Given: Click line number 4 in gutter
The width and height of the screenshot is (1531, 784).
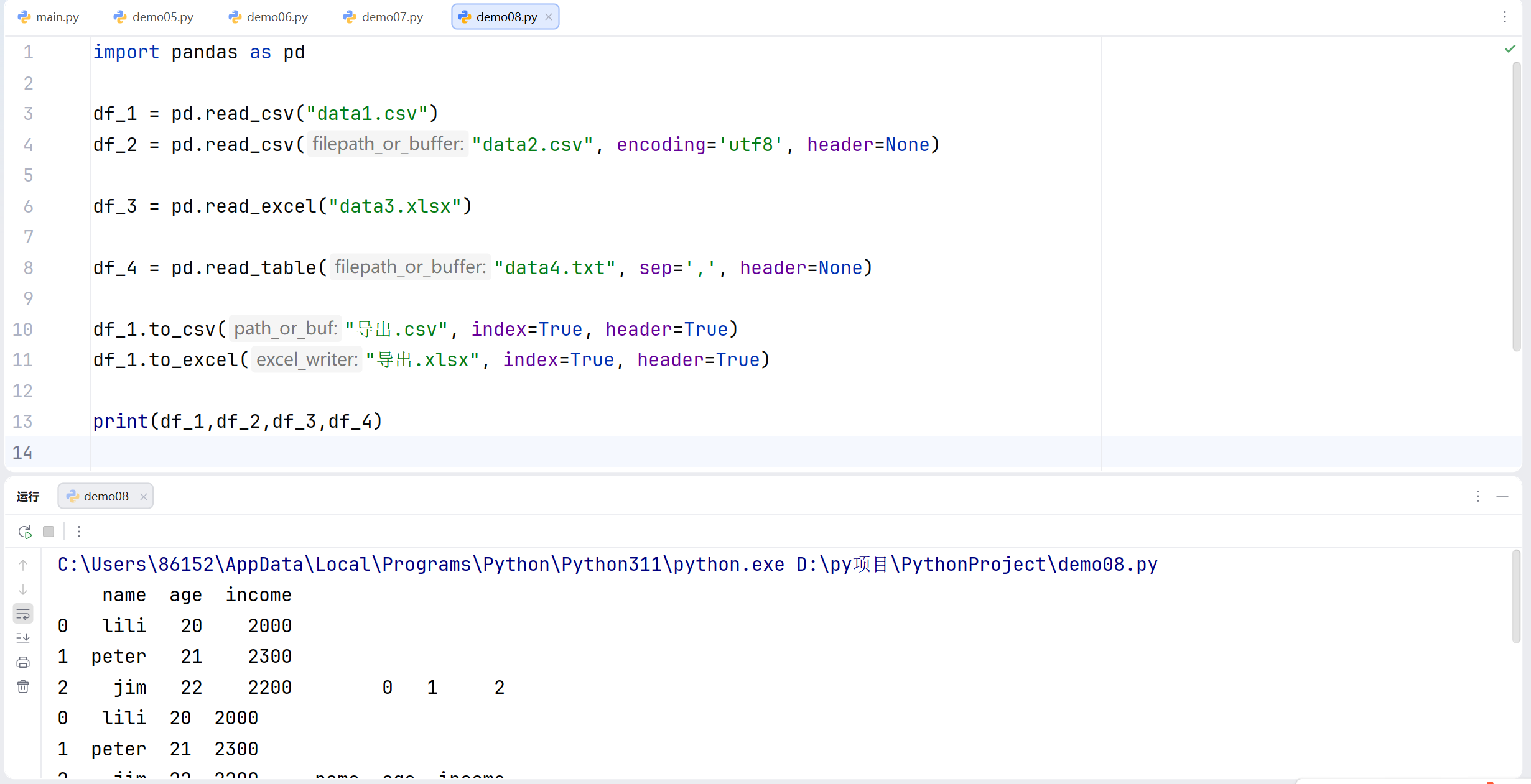Looking at the screenshot, I should coord(28,145).
